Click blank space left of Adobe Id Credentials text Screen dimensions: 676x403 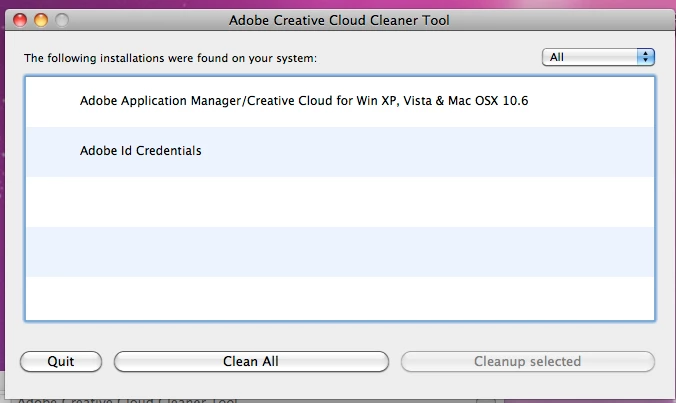pos(53,152)
